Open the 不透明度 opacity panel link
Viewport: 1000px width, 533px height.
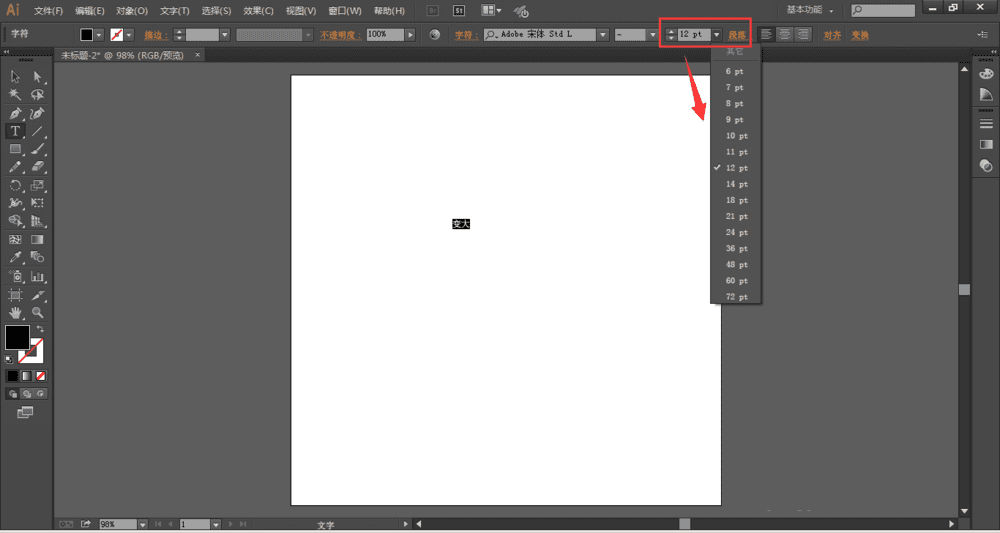(x=341, y=35)
